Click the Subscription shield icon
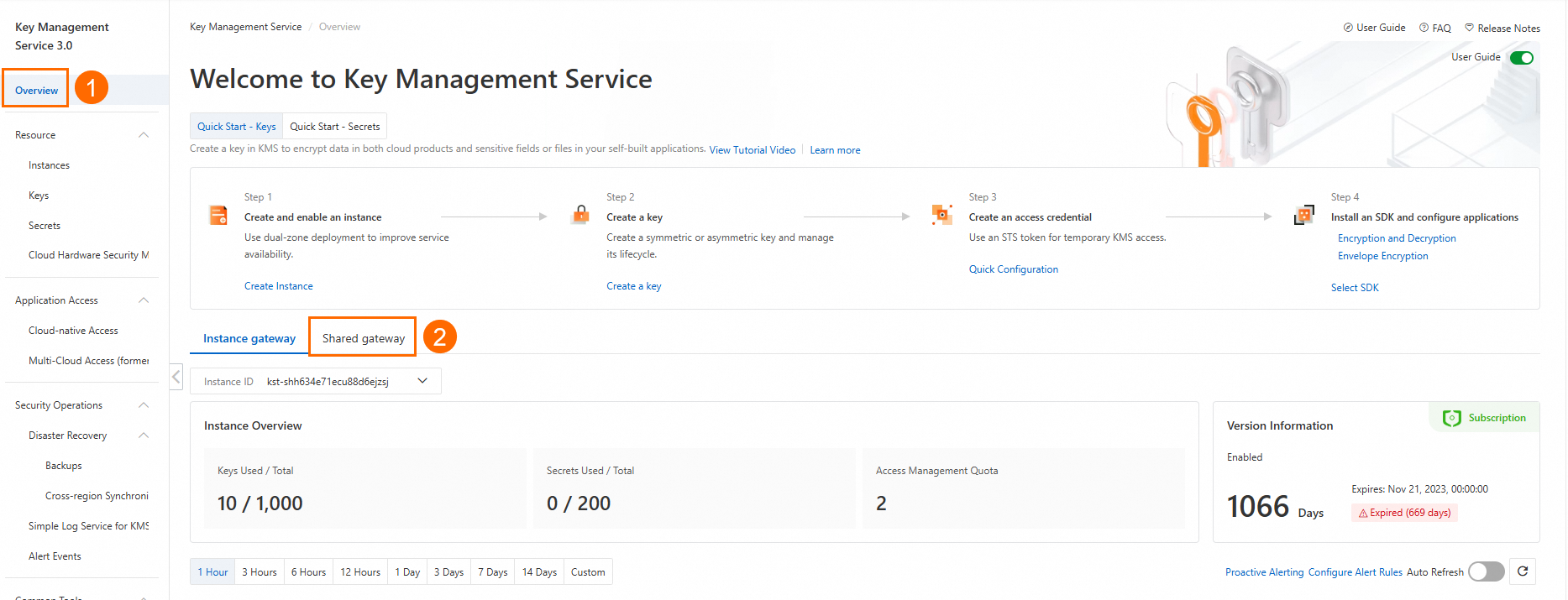The width and height of the screenshot is (1568, 600). [1451, 418]
